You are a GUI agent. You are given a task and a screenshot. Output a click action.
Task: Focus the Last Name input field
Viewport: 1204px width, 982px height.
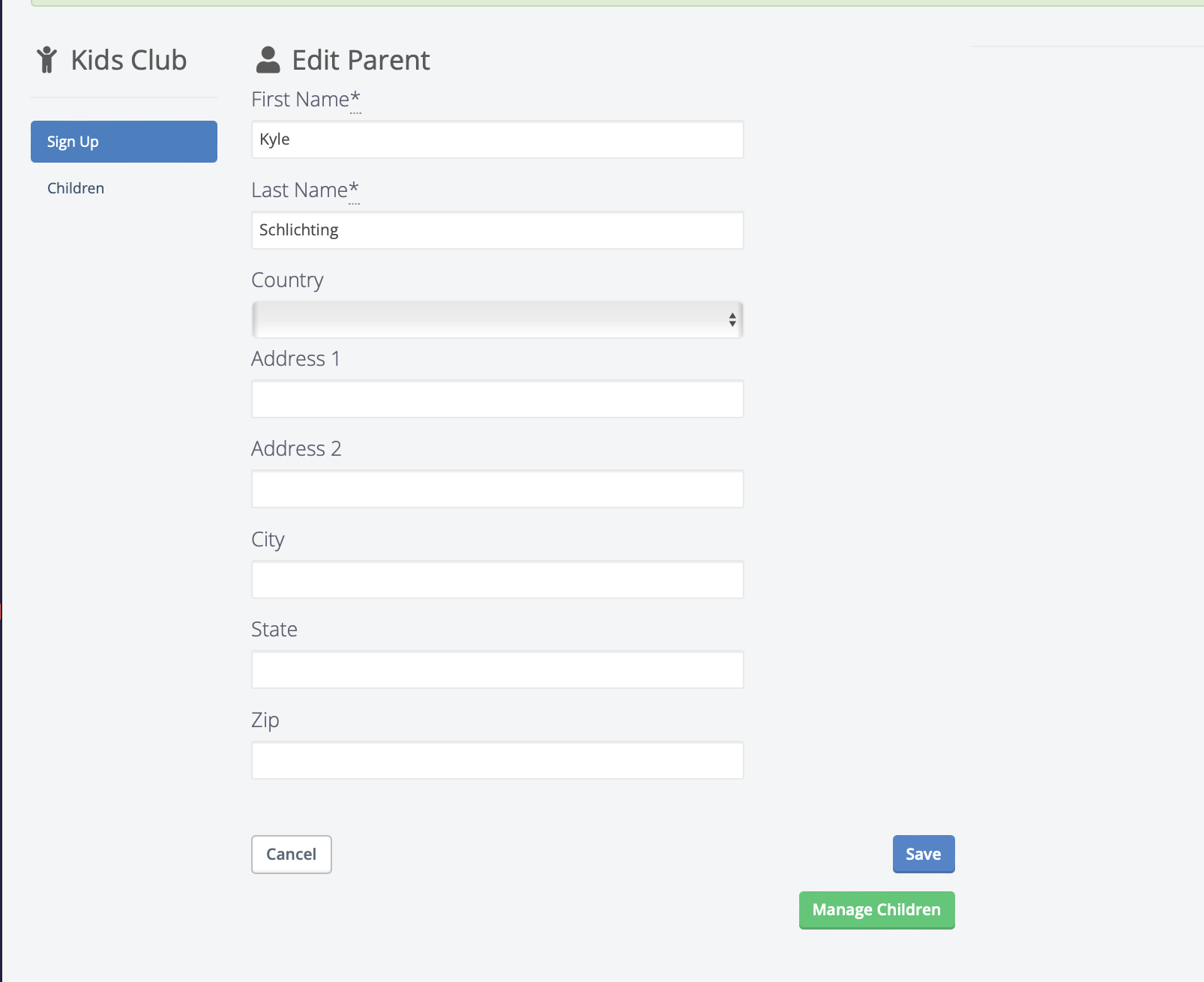click(x=496, y=230)
